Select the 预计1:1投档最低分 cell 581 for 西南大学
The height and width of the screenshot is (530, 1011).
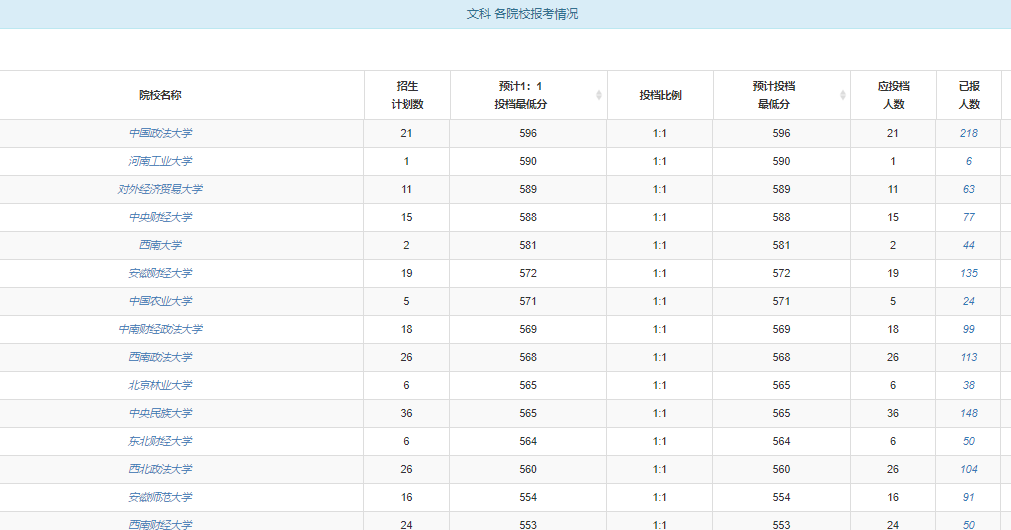(x=528, y=245)
